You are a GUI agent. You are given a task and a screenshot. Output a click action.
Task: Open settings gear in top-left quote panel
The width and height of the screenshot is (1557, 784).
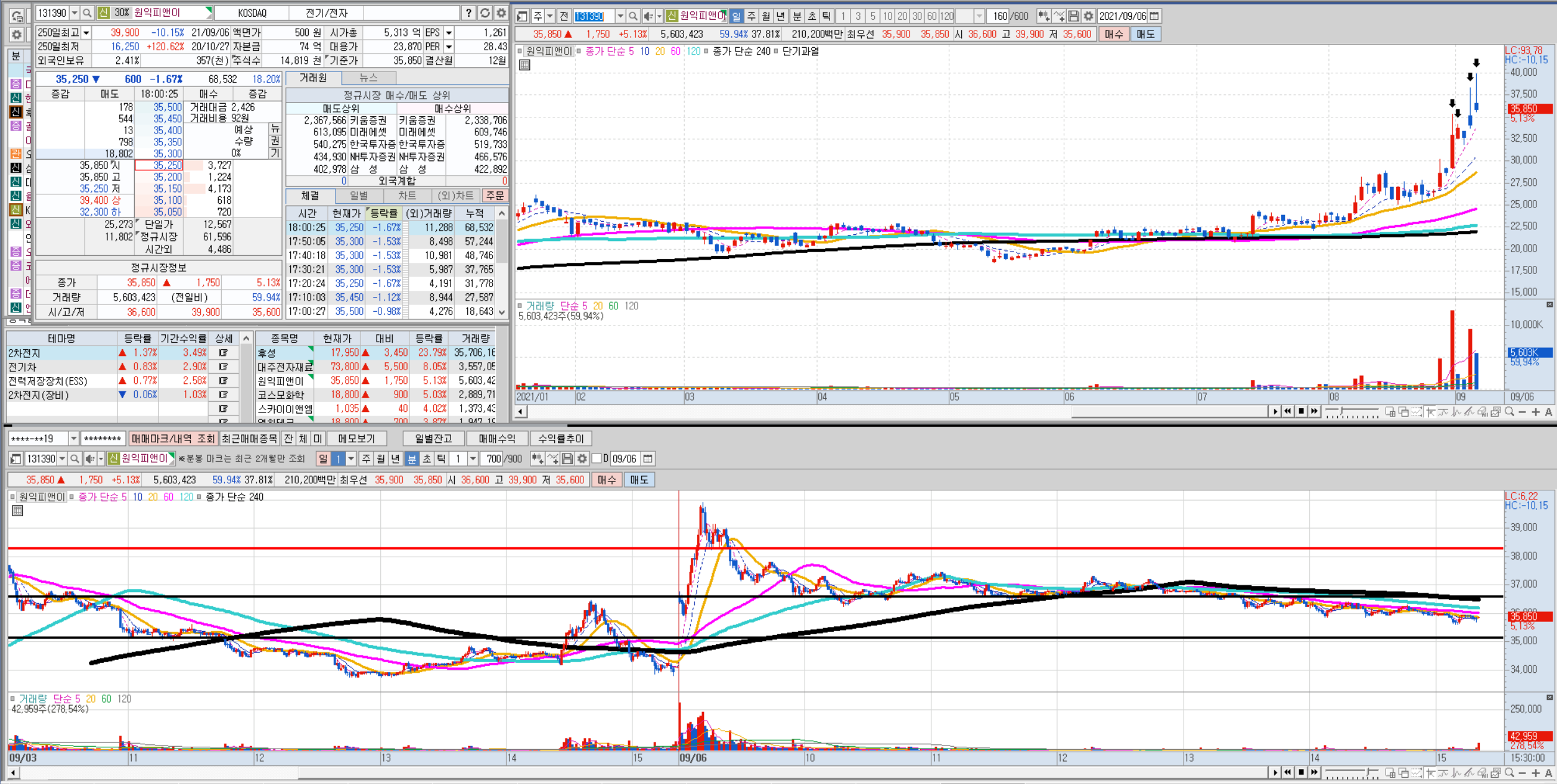pos(501,13)
